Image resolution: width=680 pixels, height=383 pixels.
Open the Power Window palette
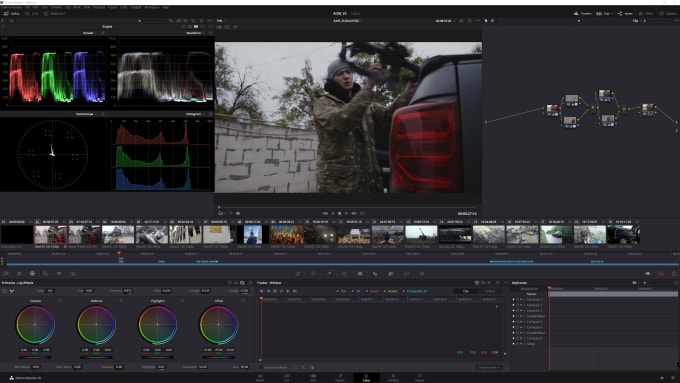tap(344, 274)
